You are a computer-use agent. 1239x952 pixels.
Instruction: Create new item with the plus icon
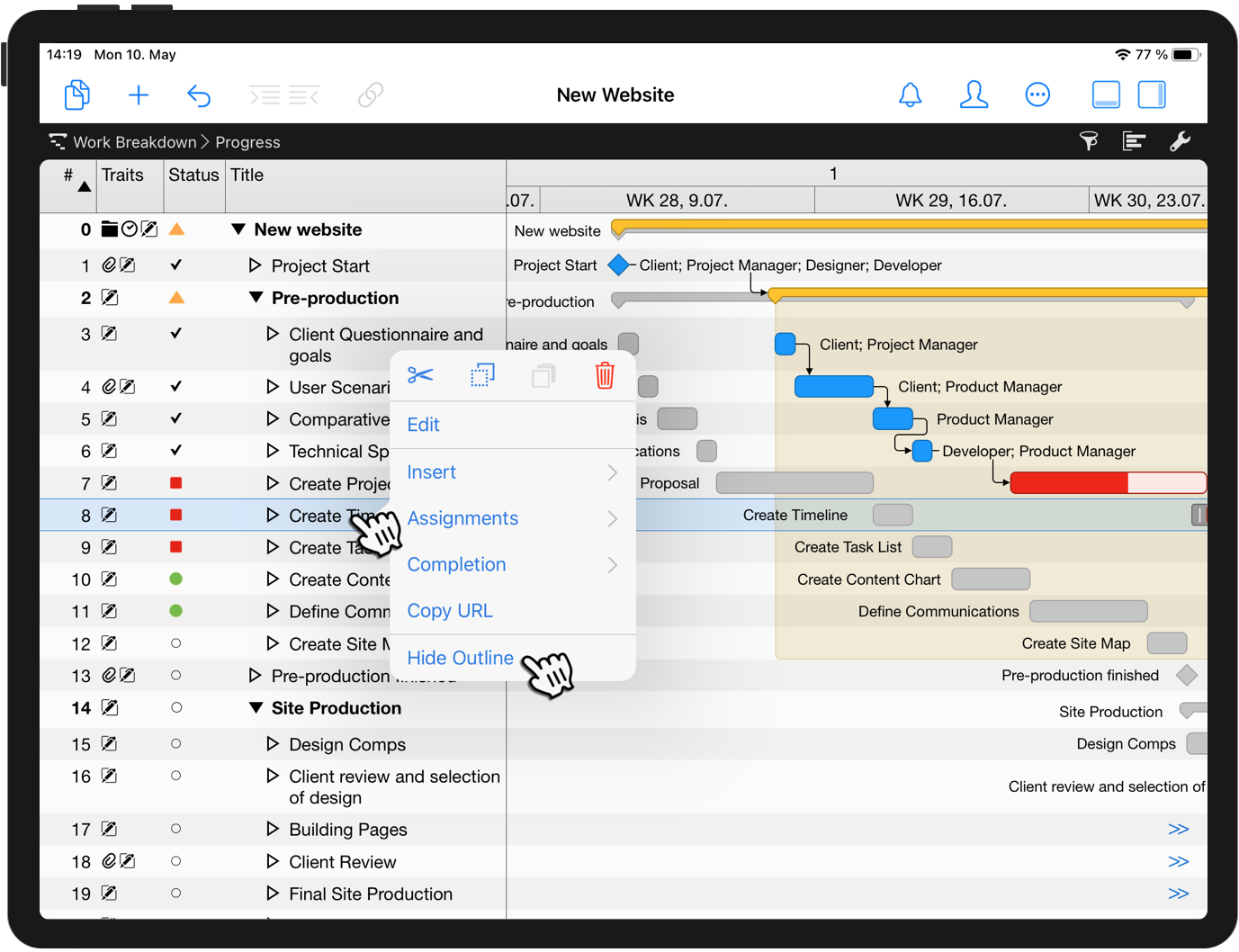point(139,94)
